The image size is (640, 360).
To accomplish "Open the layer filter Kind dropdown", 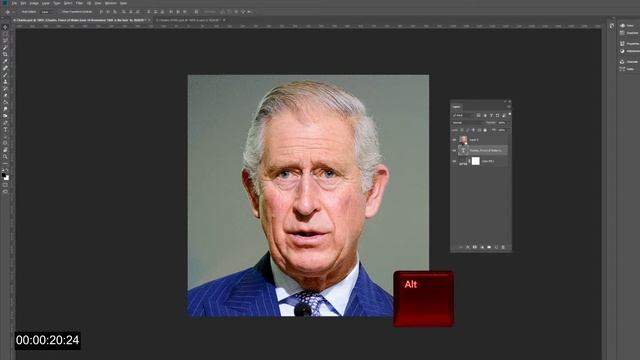I will [463, 116].
